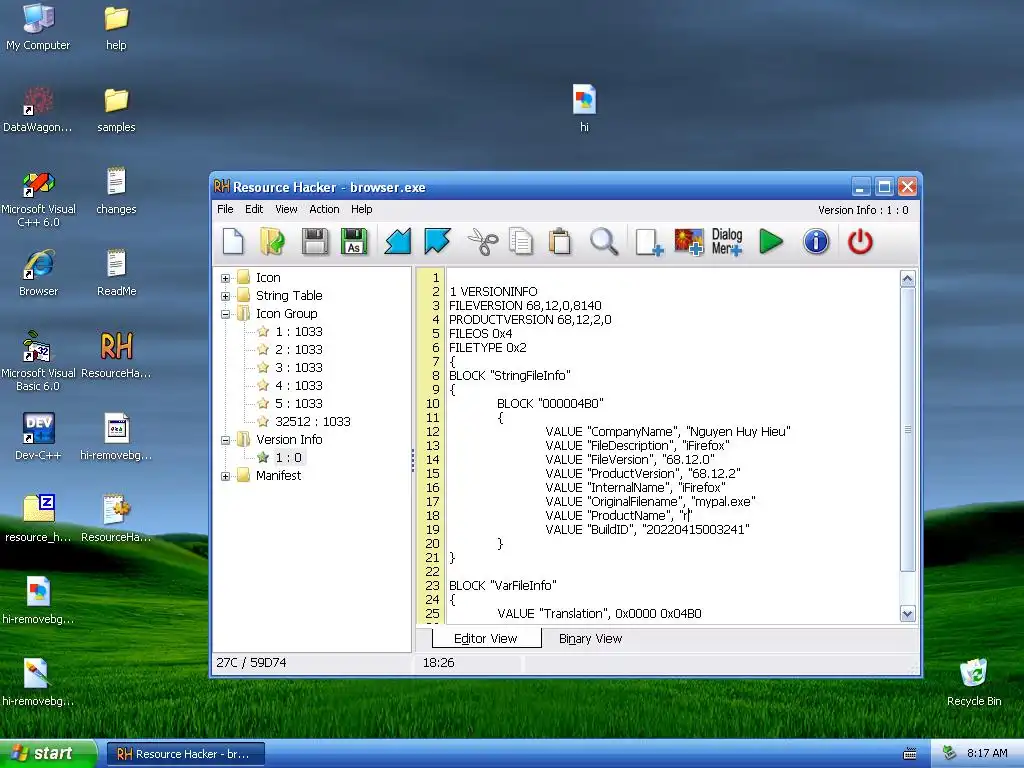
Task: Select the DataWagon desktop shortcut
Action: tap(38, 108)
